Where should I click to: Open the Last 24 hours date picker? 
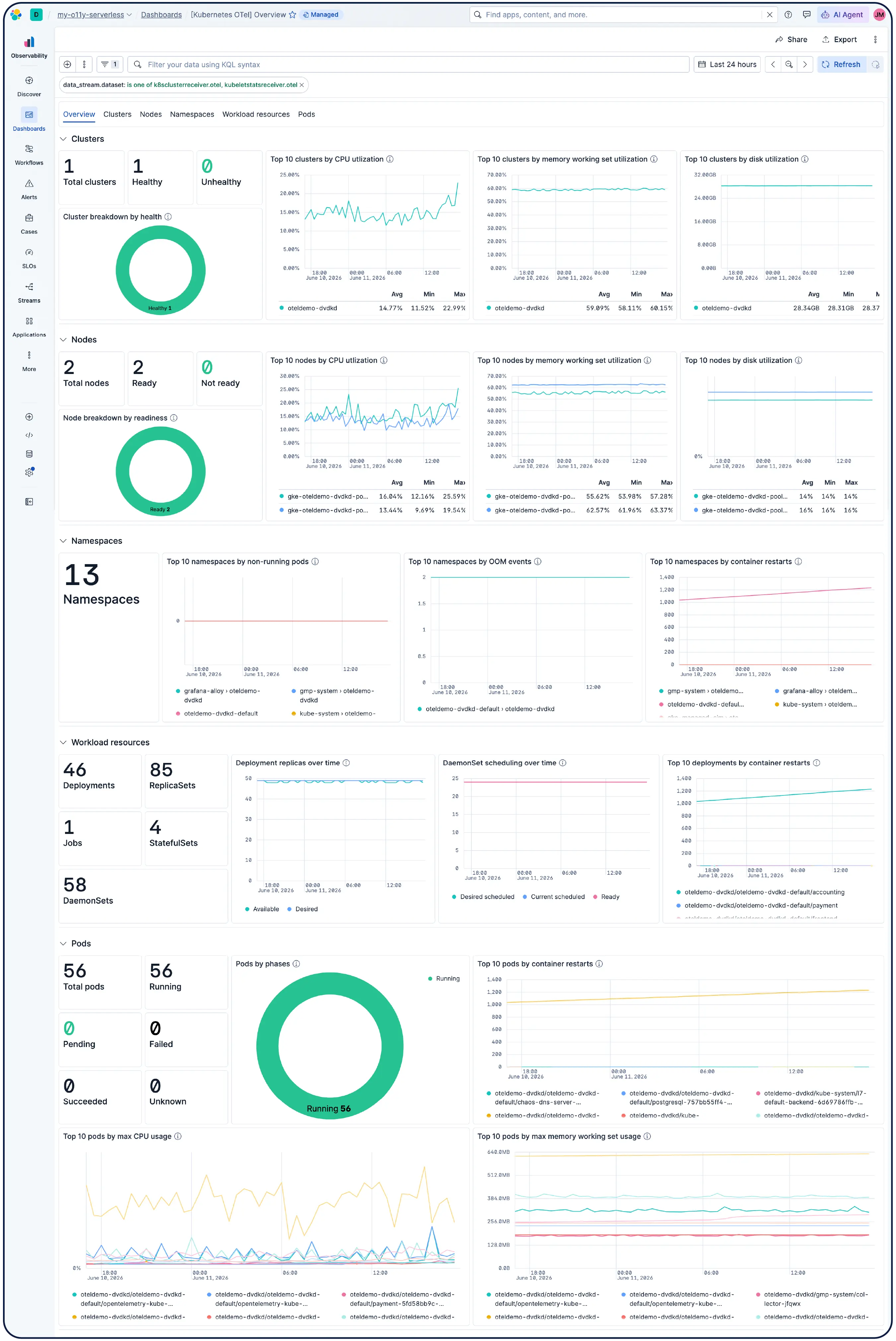tap(727, 65)
